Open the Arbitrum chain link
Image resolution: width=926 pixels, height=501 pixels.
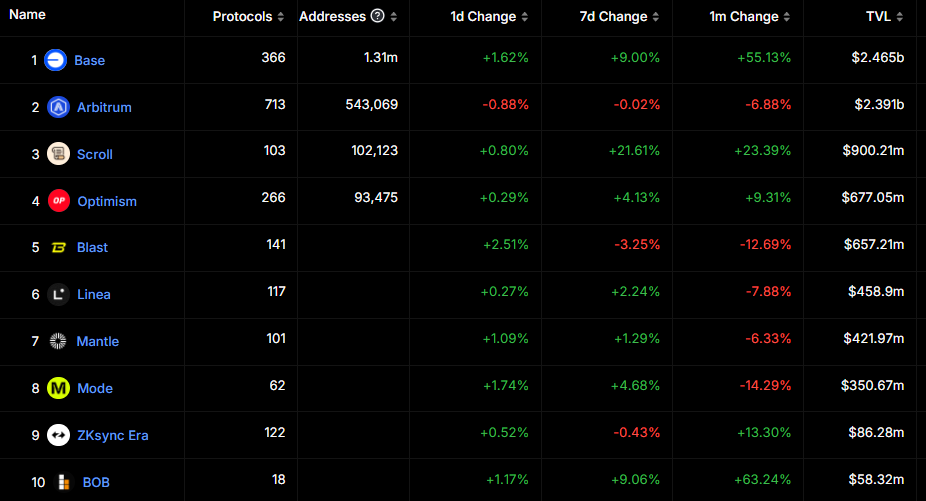[x=104, y=107]
